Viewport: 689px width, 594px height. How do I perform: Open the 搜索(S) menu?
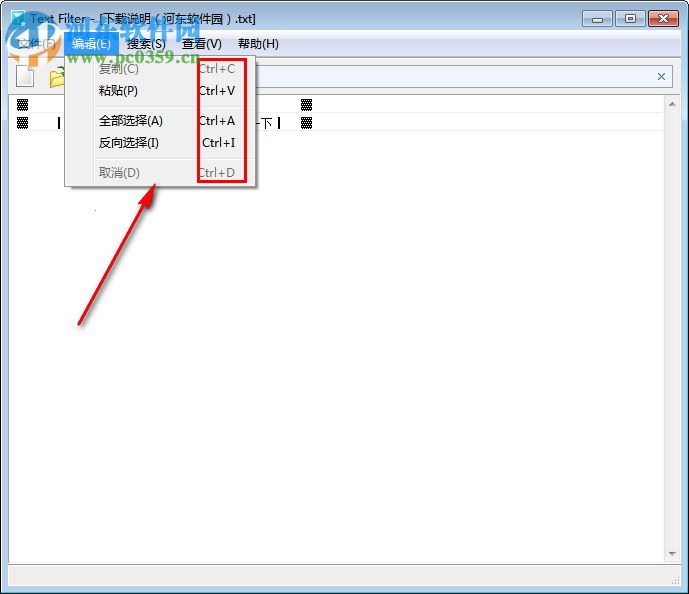tap(146, 43)
